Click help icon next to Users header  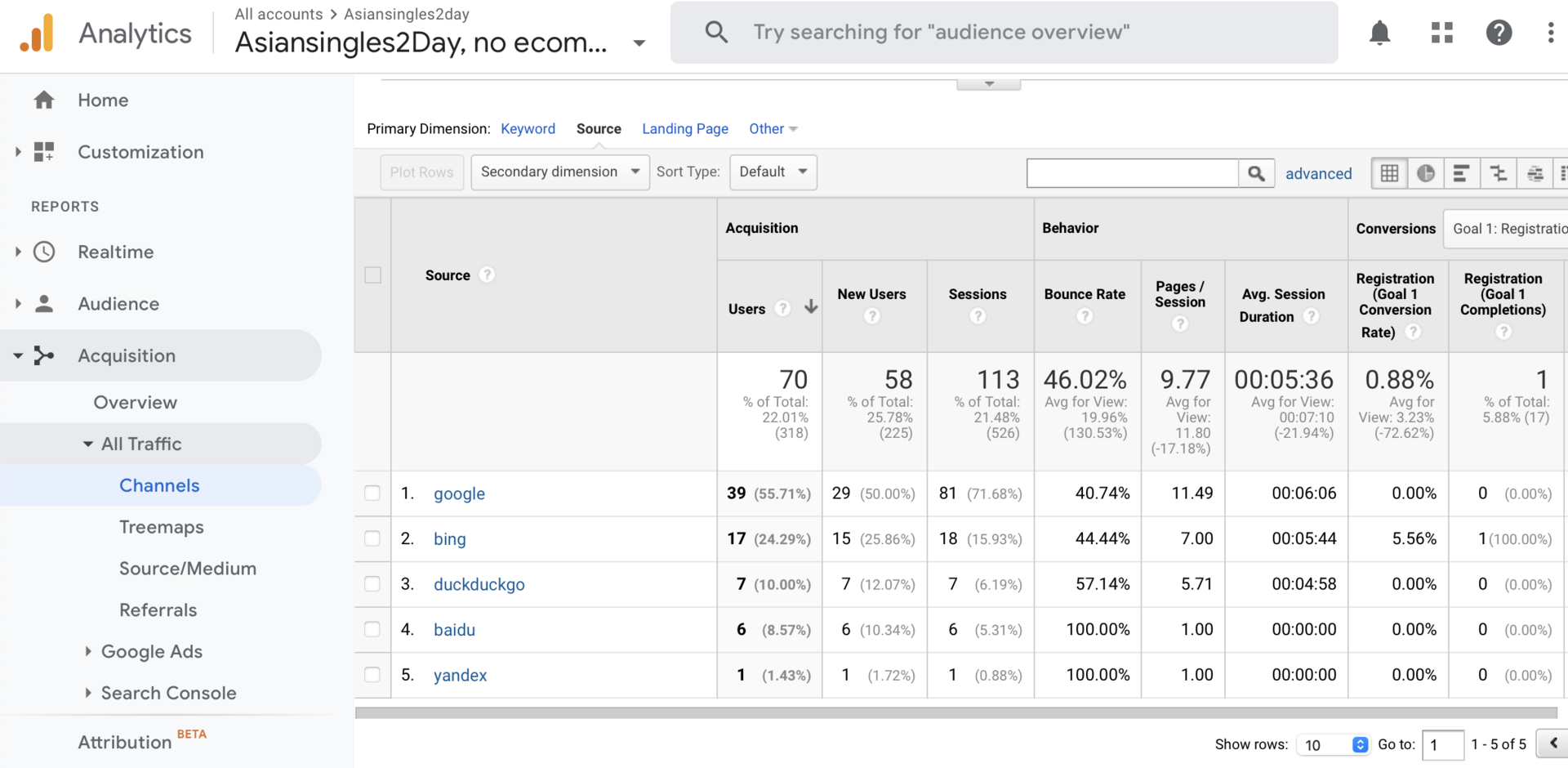tap(782, 308)
